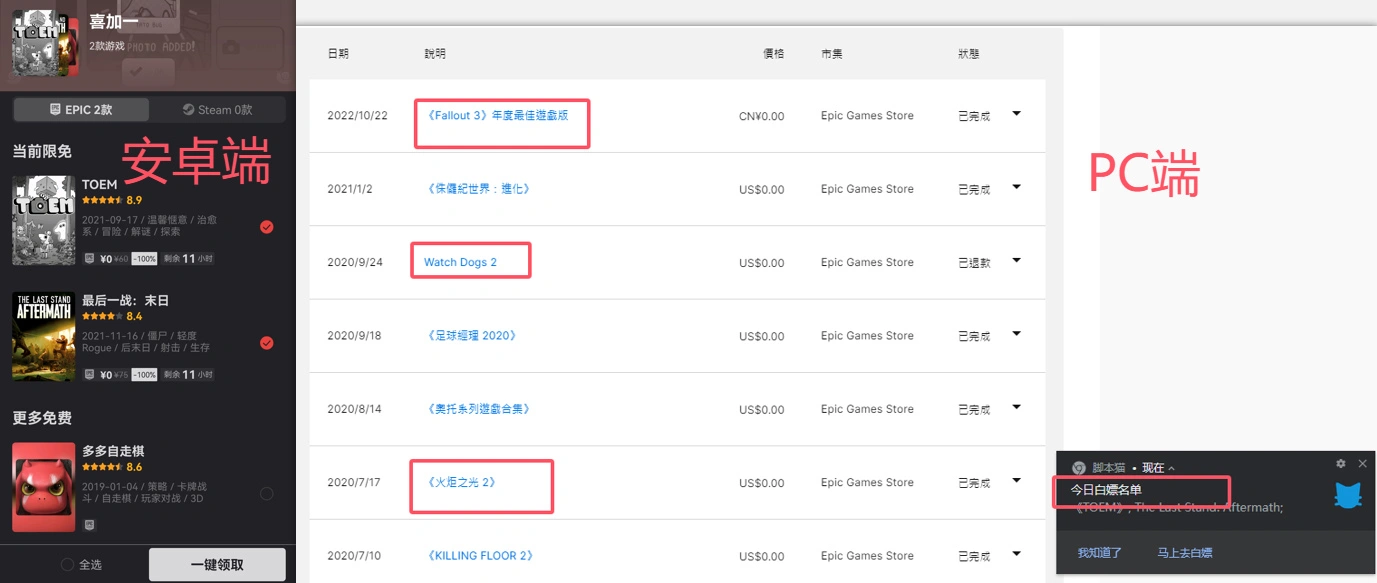Image resolution: width=1377 pixels, height=583 pixels.
Task: Click Chrome icon beside 脚本猫
Action: [1079, 468]
